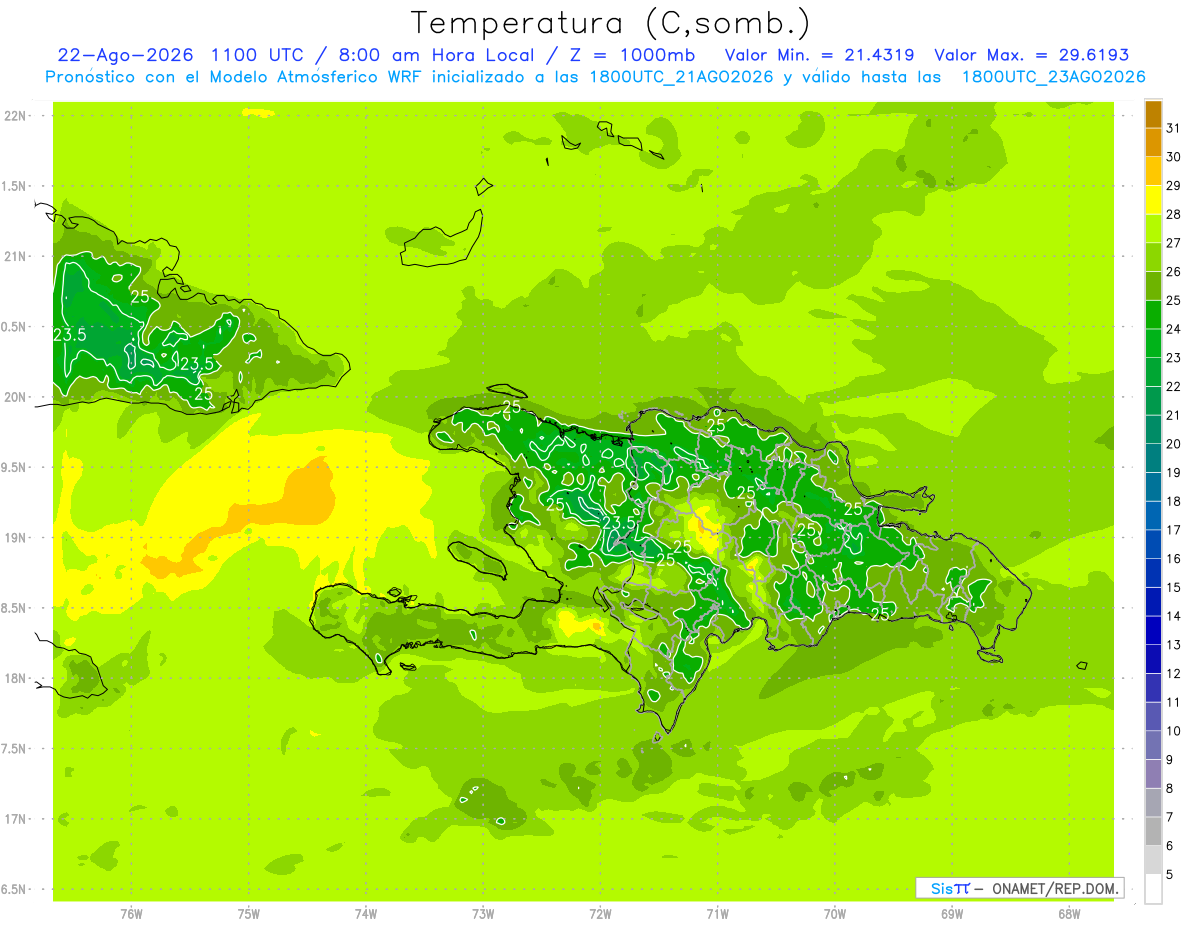Image resolution: width=1200 pixels, height=927 pixels.
Task: Click the "1.5N" latitude axis label
Action: [15, 186]
